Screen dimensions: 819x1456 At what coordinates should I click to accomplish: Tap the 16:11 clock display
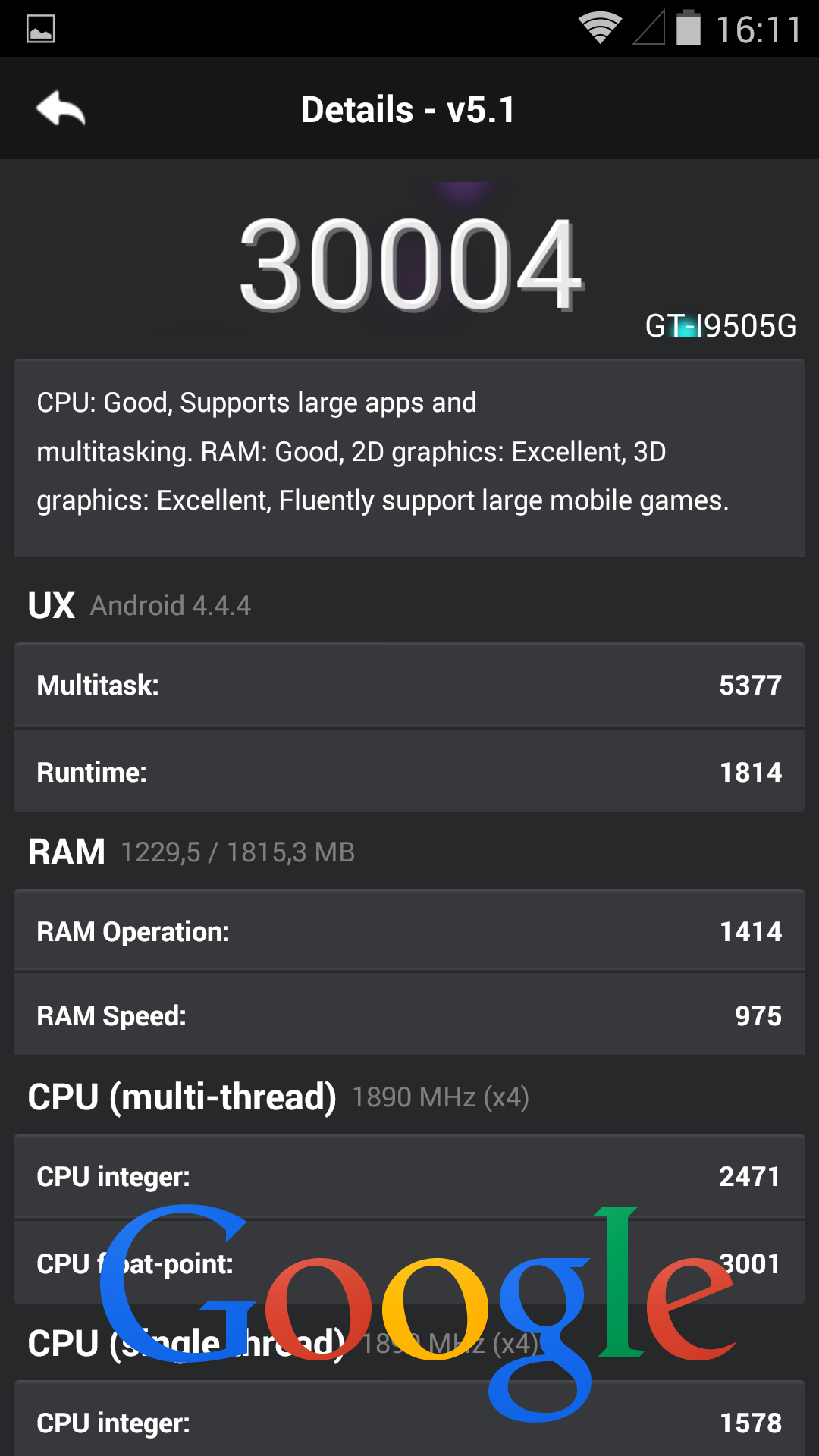click(x=759, y=30)
